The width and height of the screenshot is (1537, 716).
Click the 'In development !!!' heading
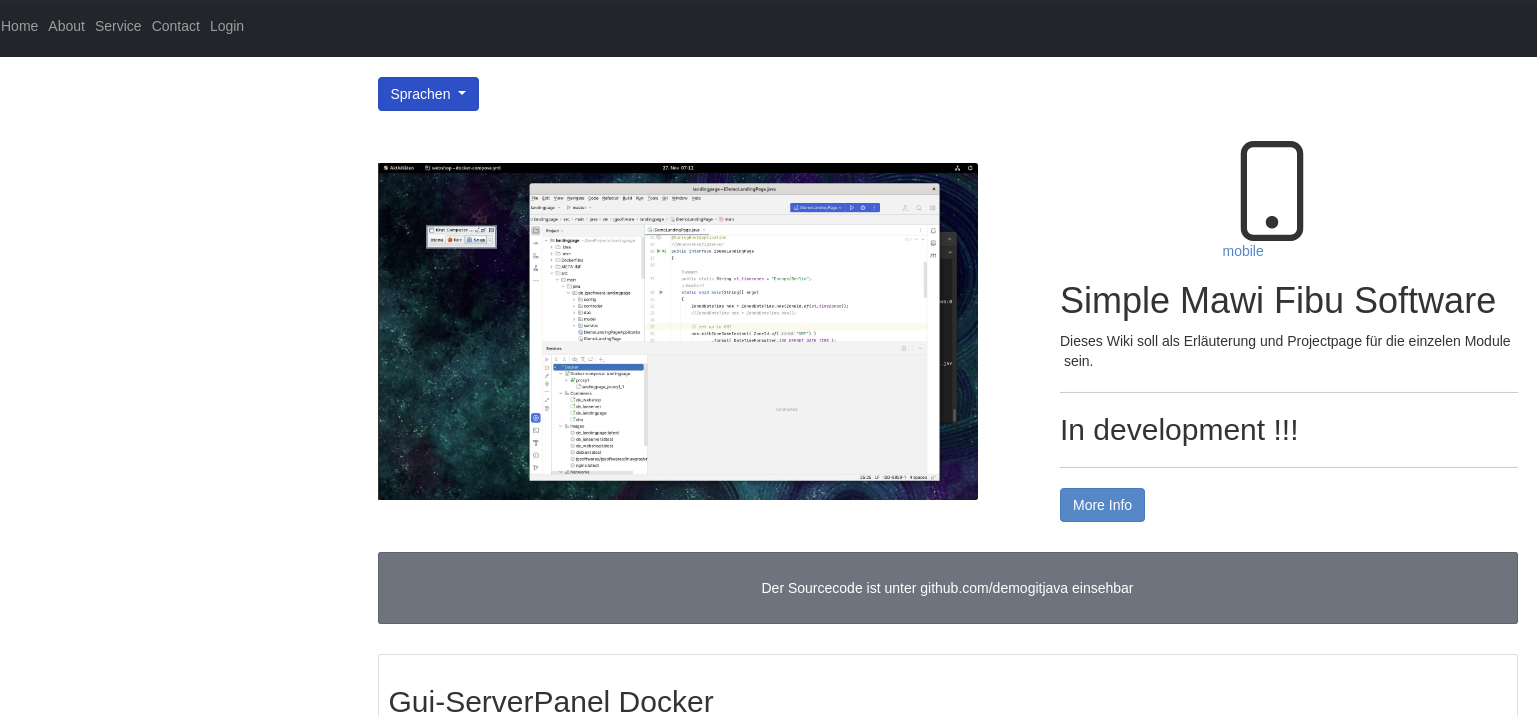coord(1178,430)
